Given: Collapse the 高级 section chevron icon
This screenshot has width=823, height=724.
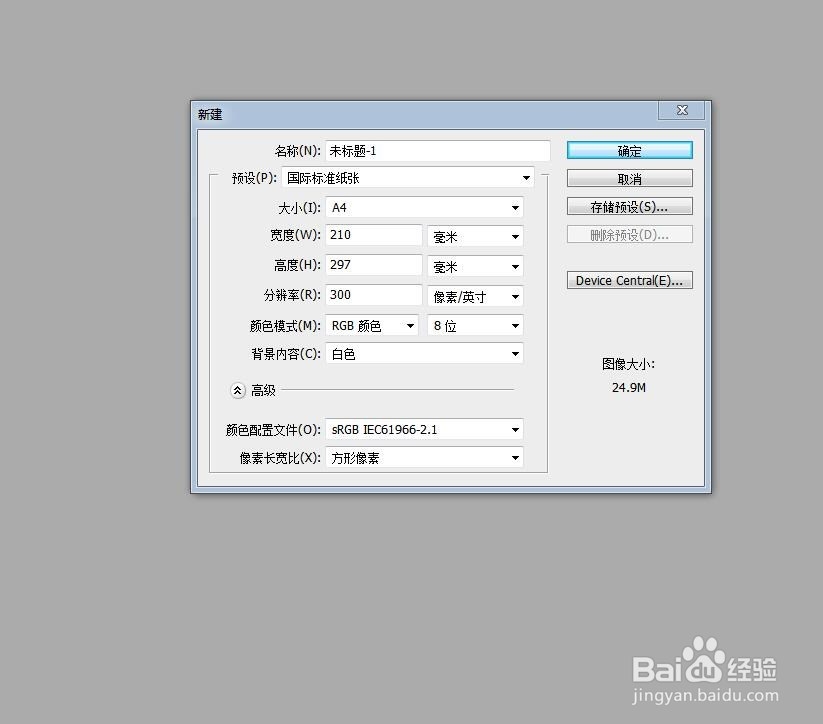Looking at the screenshot, I should pos(238,391).
